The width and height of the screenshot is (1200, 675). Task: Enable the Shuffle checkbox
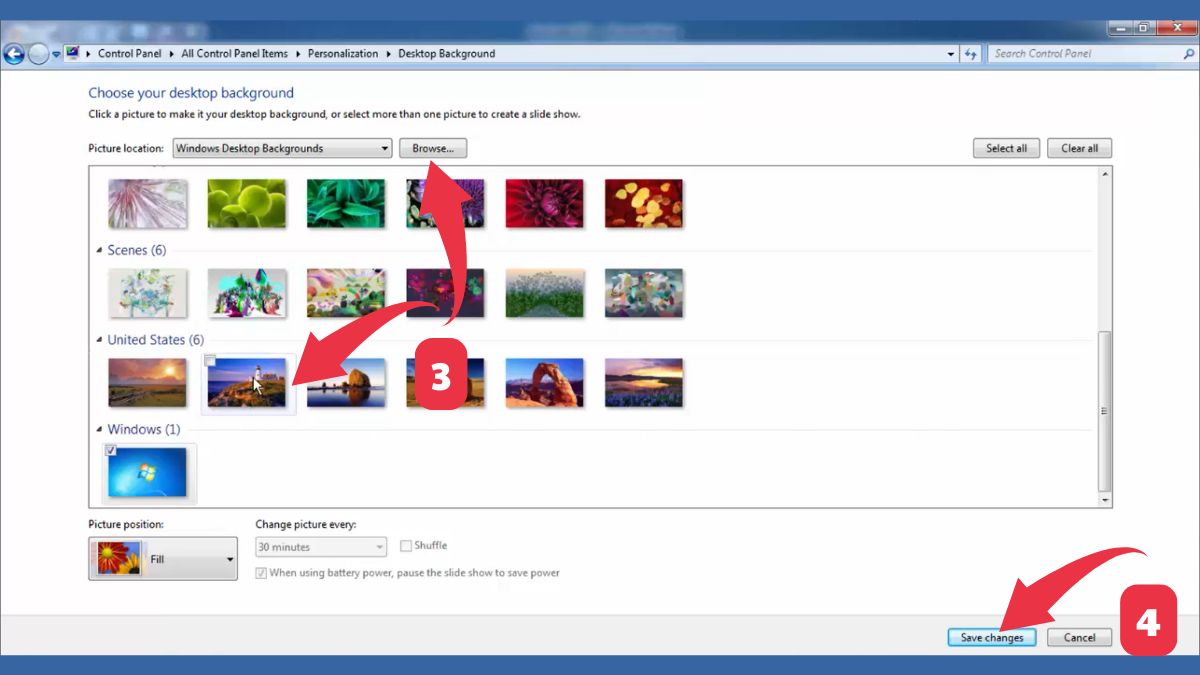tap(405, 545)
